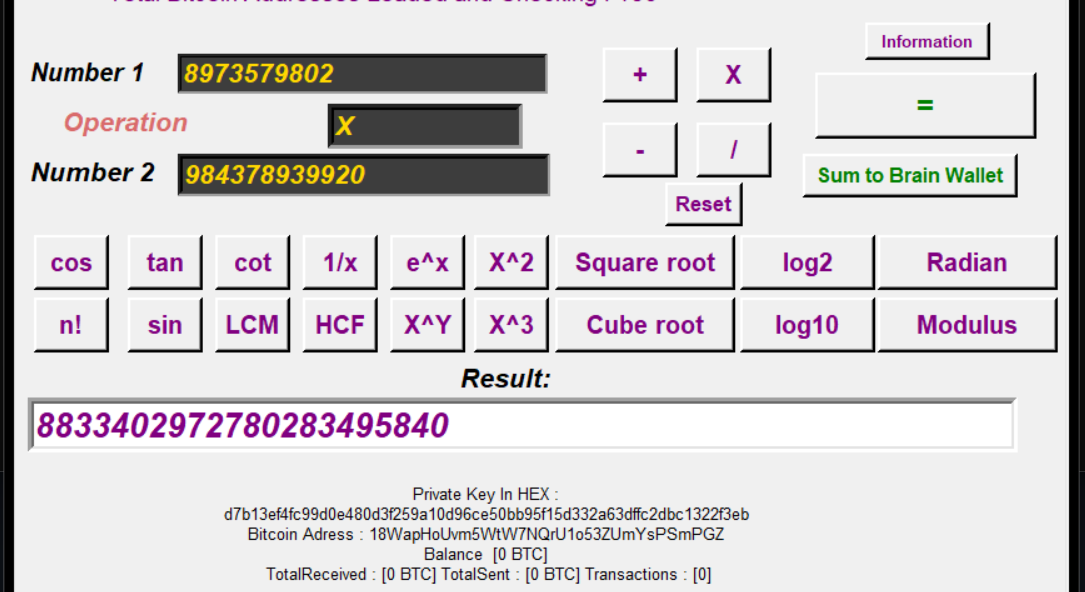Click the Number 1 input field
The image size is (1085, 592).
point(362,74)
